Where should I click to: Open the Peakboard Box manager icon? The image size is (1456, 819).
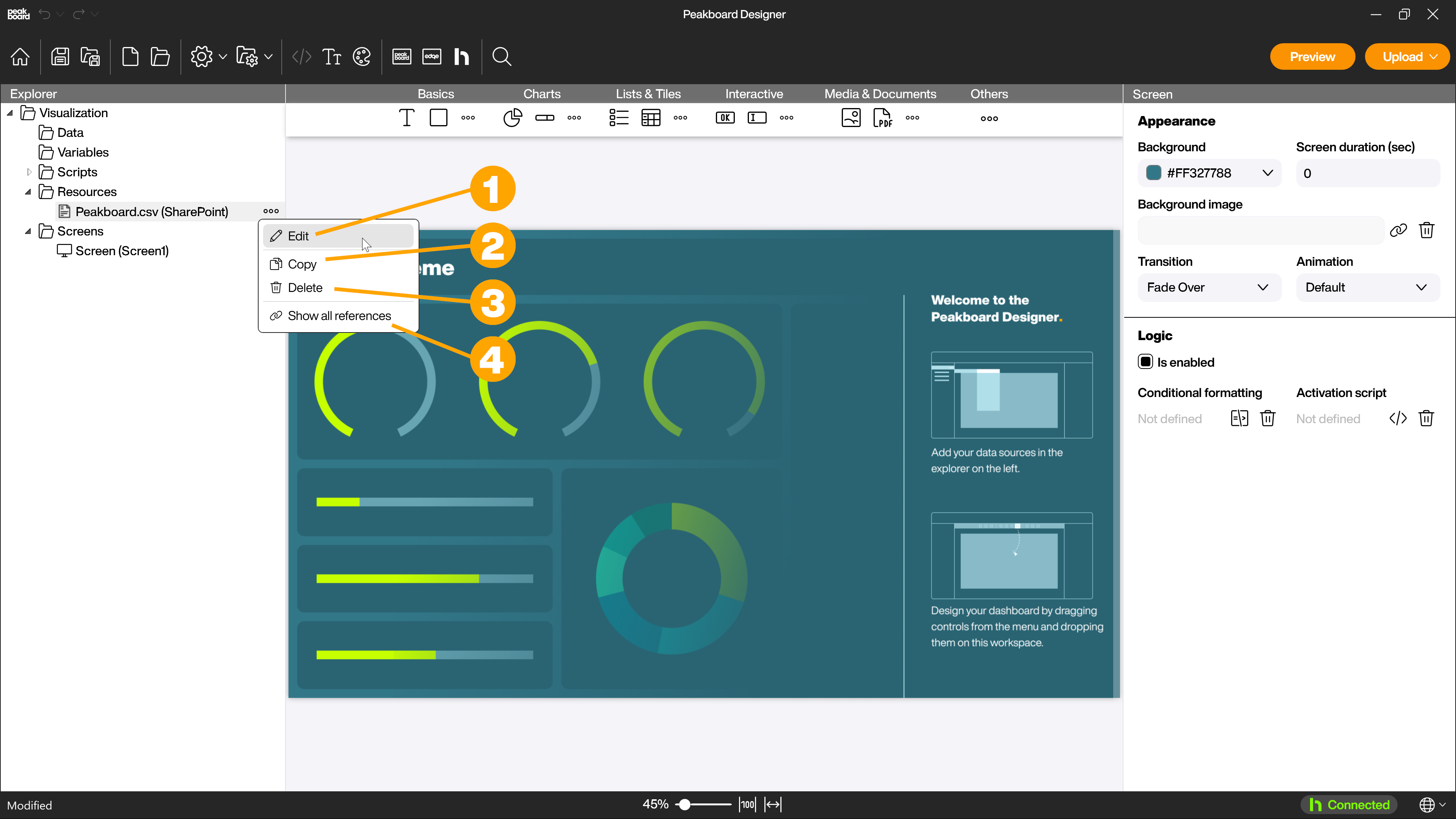402,56
